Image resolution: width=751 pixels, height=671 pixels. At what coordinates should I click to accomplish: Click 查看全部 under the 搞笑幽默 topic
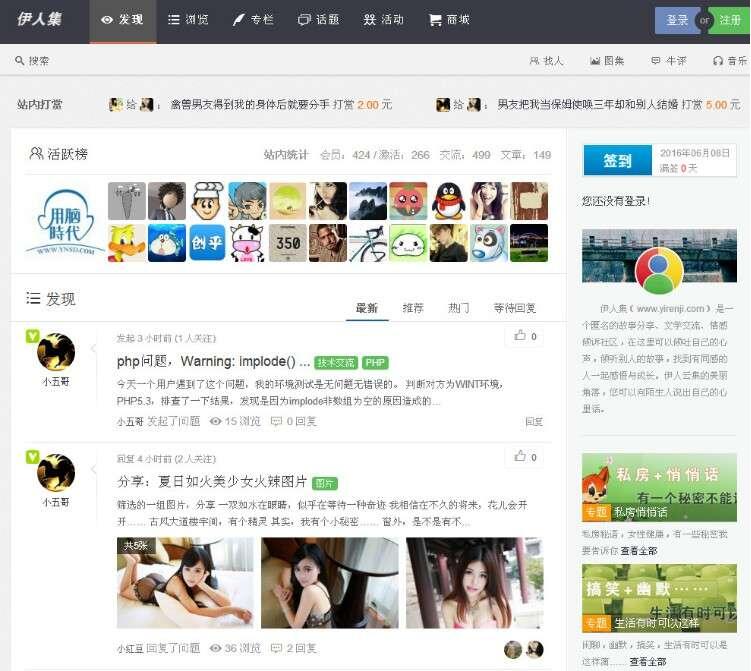point(648,662)
